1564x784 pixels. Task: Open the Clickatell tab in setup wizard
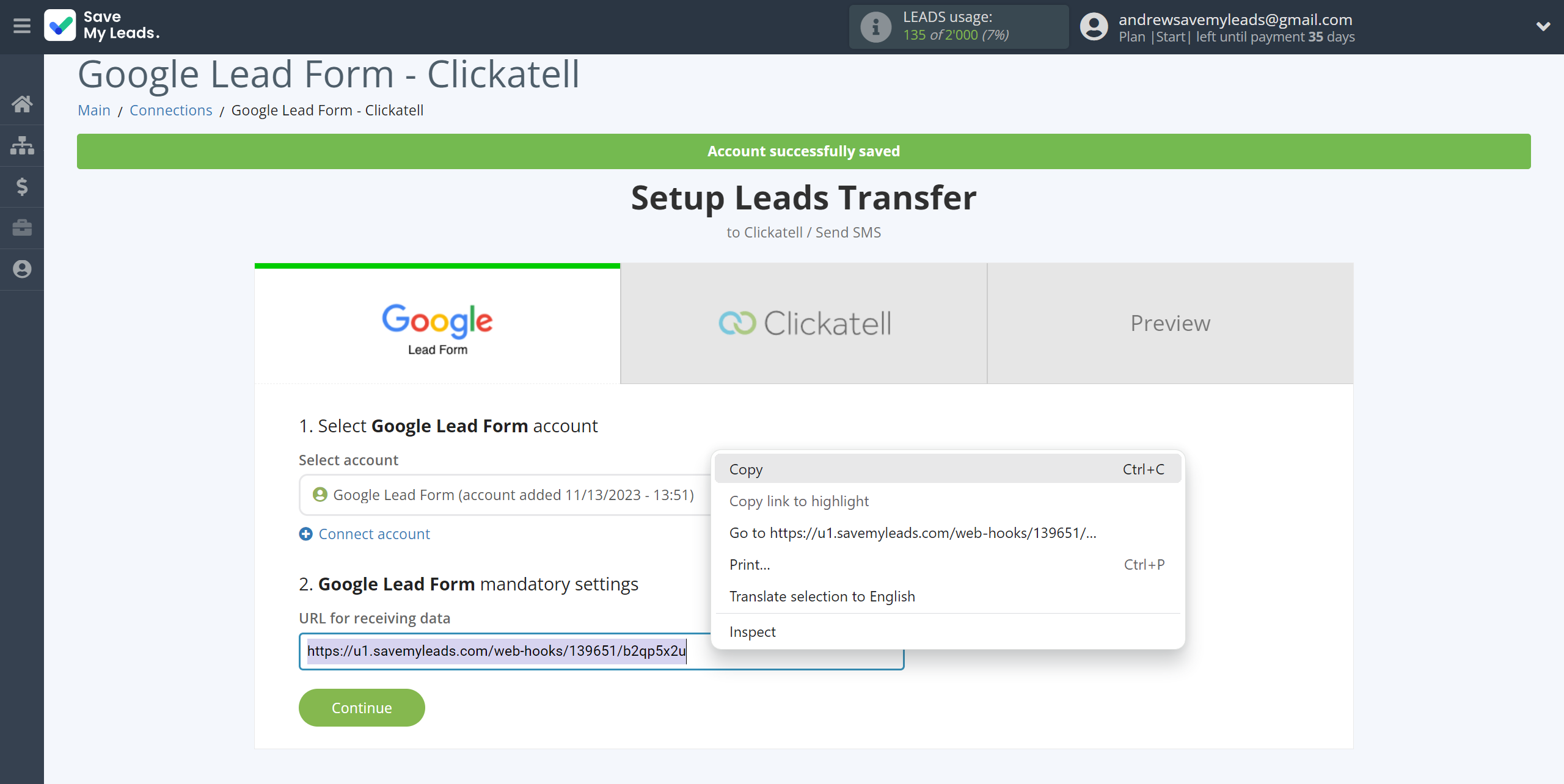coord(804,323)
